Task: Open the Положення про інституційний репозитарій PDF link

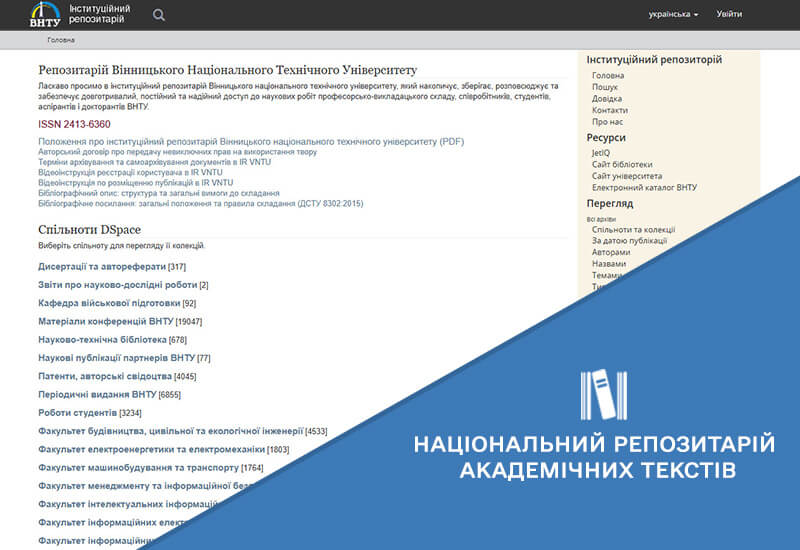Action: [251, 141]
